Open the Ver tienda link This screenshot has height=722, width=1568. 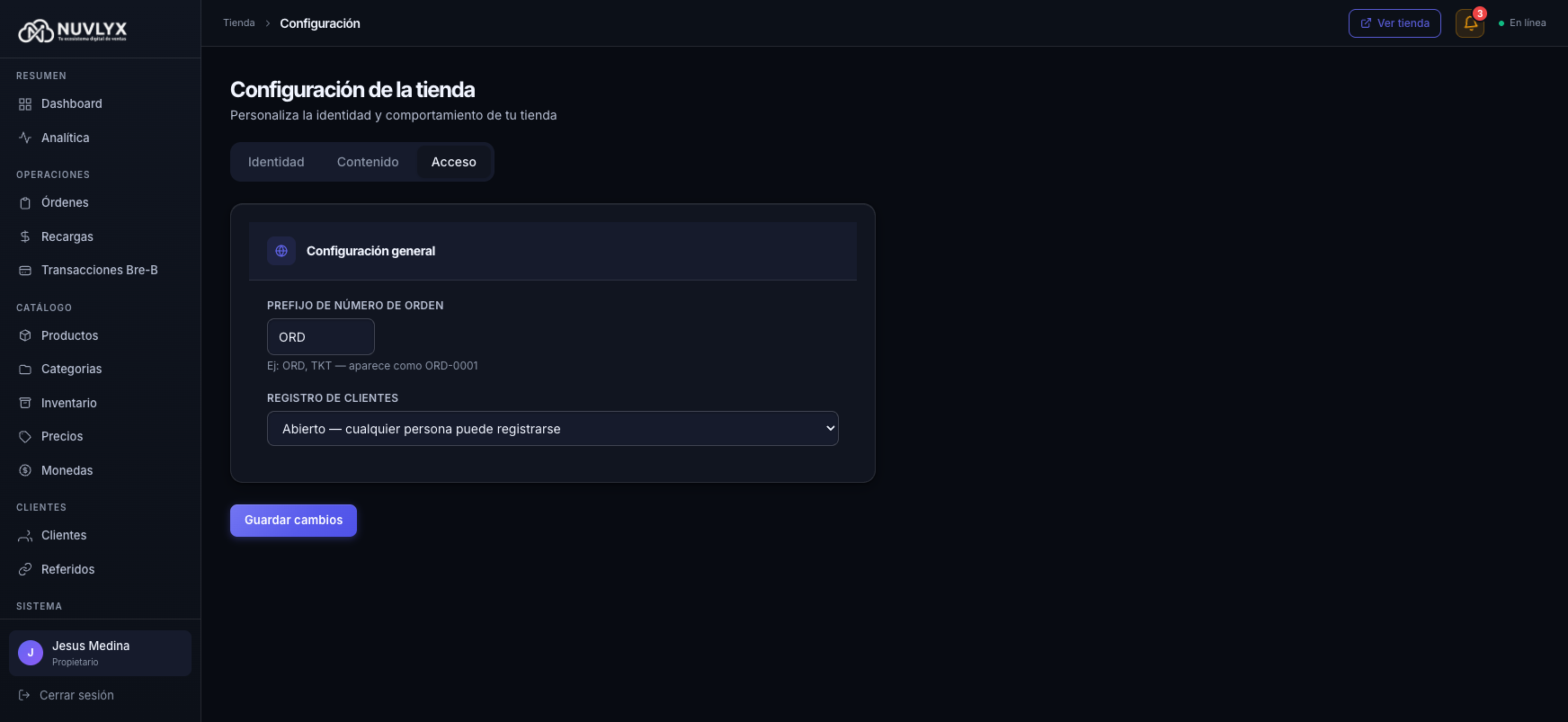pyautogui.click(x=1394, y=23)
